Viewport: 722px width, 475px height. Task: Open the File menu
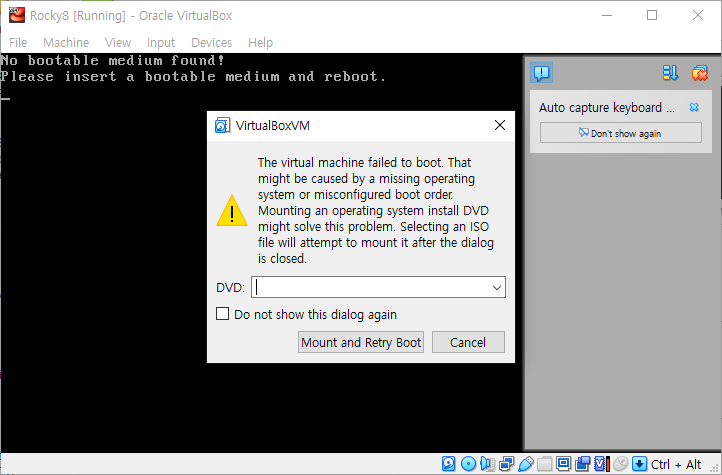tap(18, 43)
